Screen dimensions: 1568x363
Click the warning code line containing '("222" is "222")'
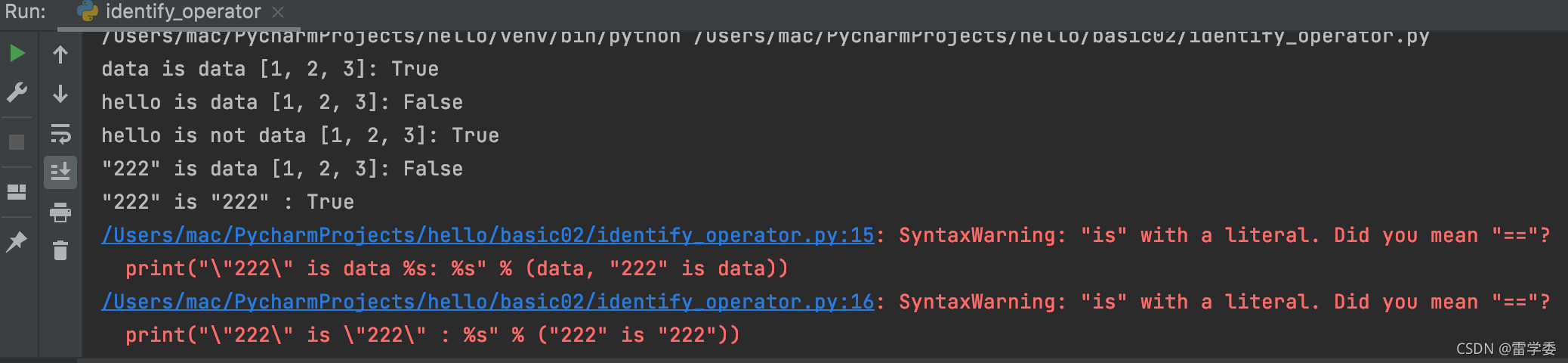pos(433,335)
